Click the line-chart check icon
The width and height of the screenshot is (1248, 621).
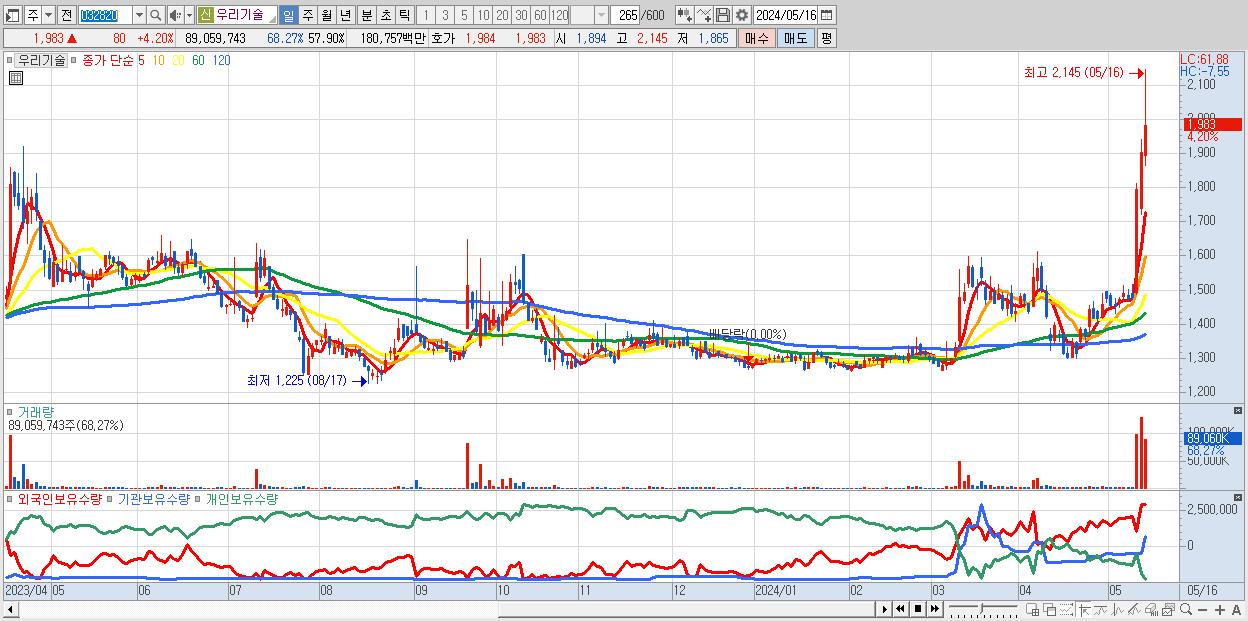(703, 15)
